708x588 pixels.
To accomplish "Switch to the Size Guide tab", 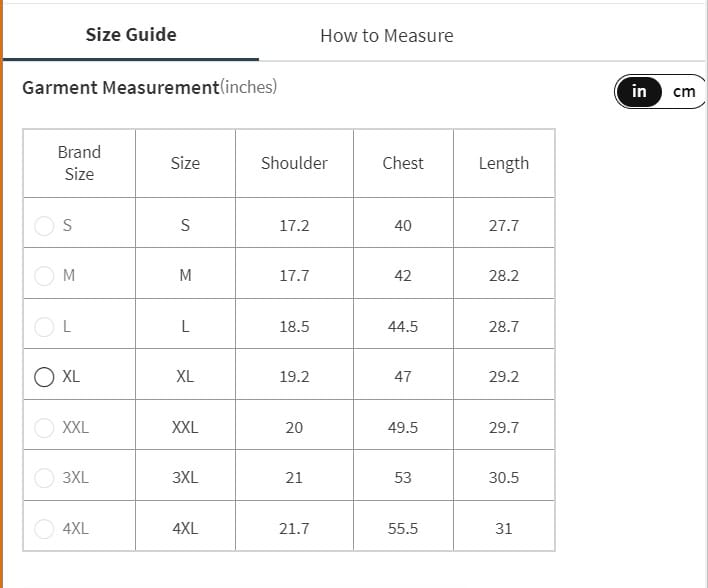I will [131, 35].
